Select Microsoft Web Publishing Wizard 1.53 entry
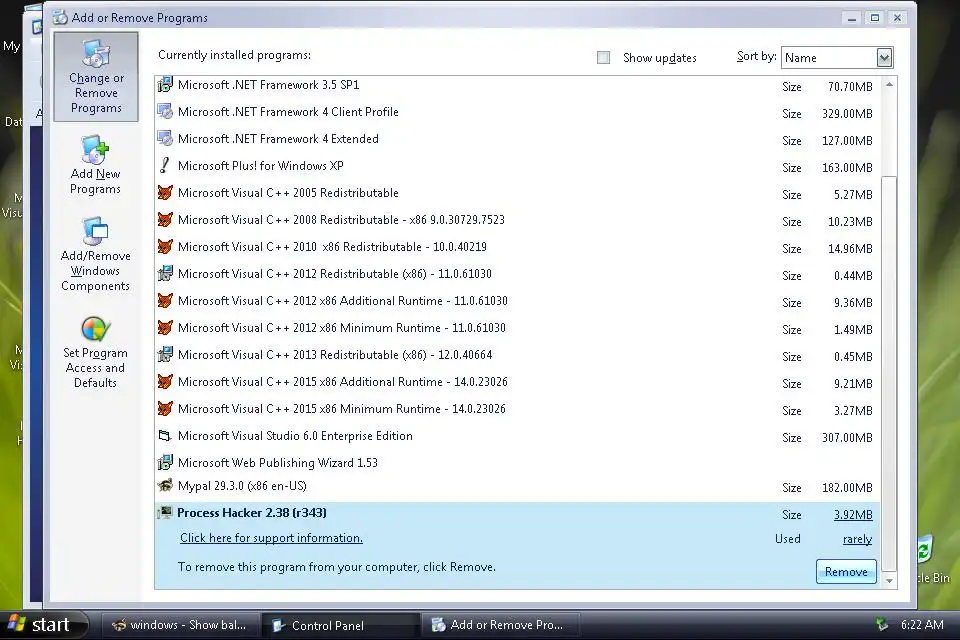 click(518, 462)
